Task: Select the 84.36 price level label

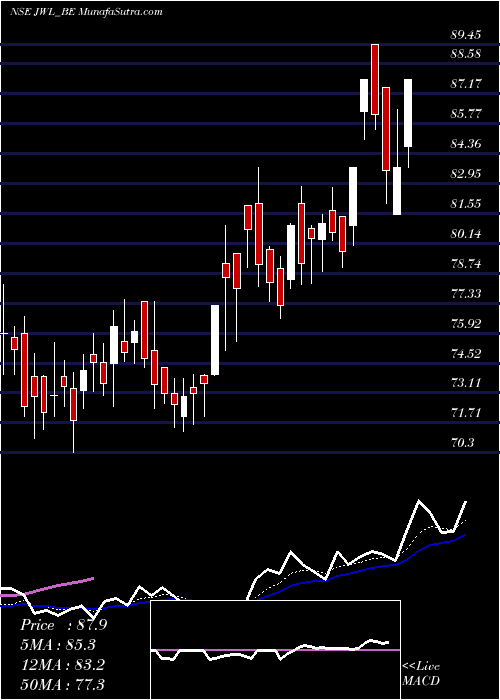Action: click(x=466, y=143)
